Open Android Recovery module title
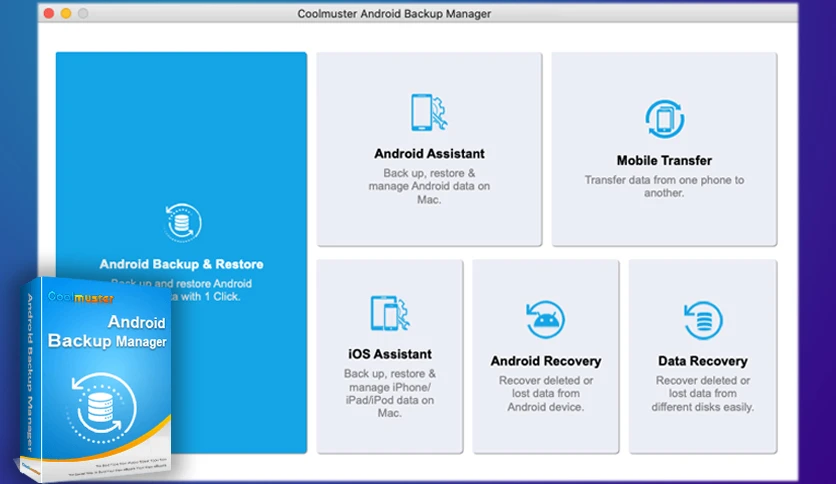 tap(545, 361)
